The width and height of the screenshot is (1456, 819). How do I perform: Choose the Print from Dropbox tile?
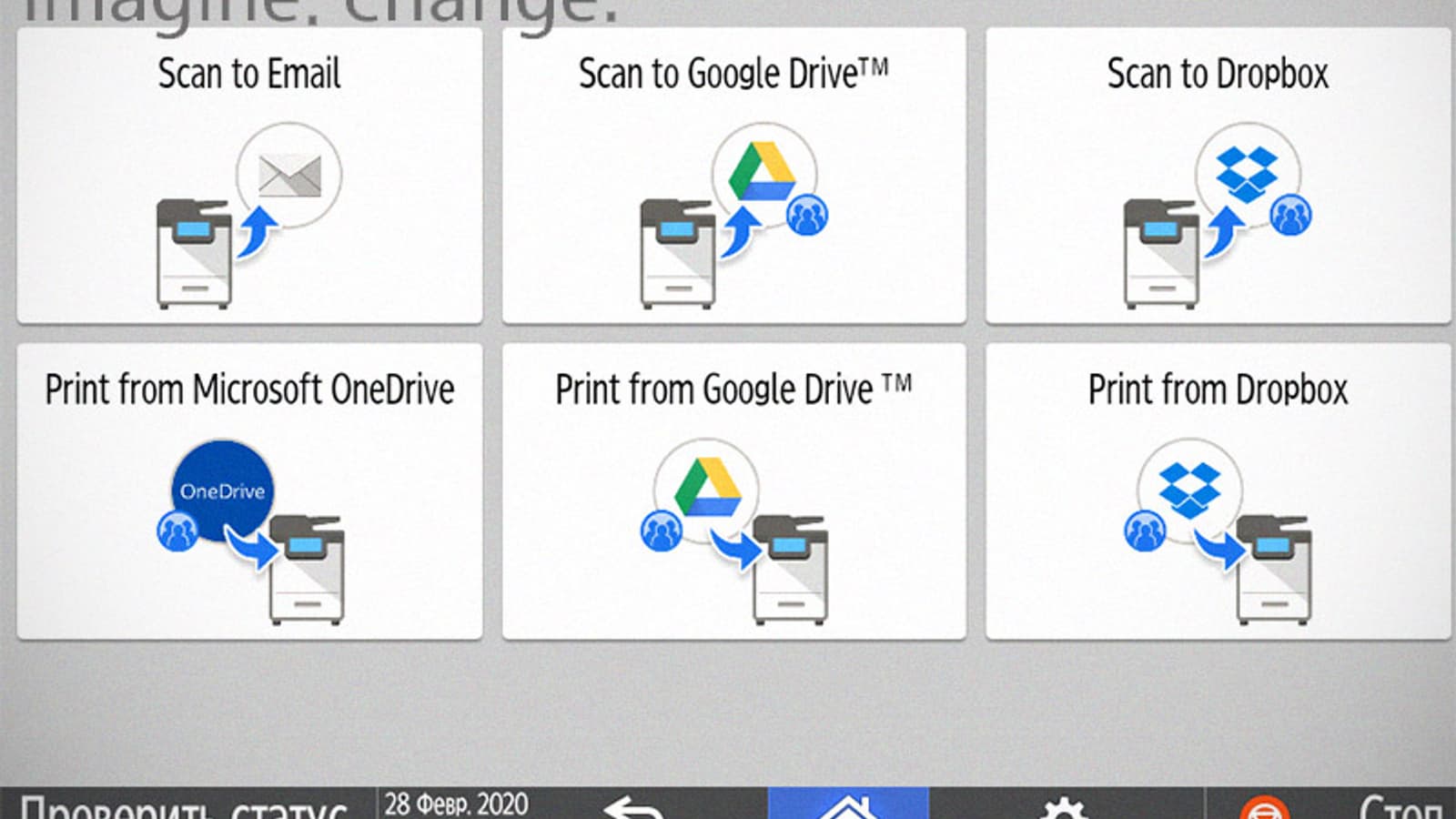click(x=1218, y=491)
